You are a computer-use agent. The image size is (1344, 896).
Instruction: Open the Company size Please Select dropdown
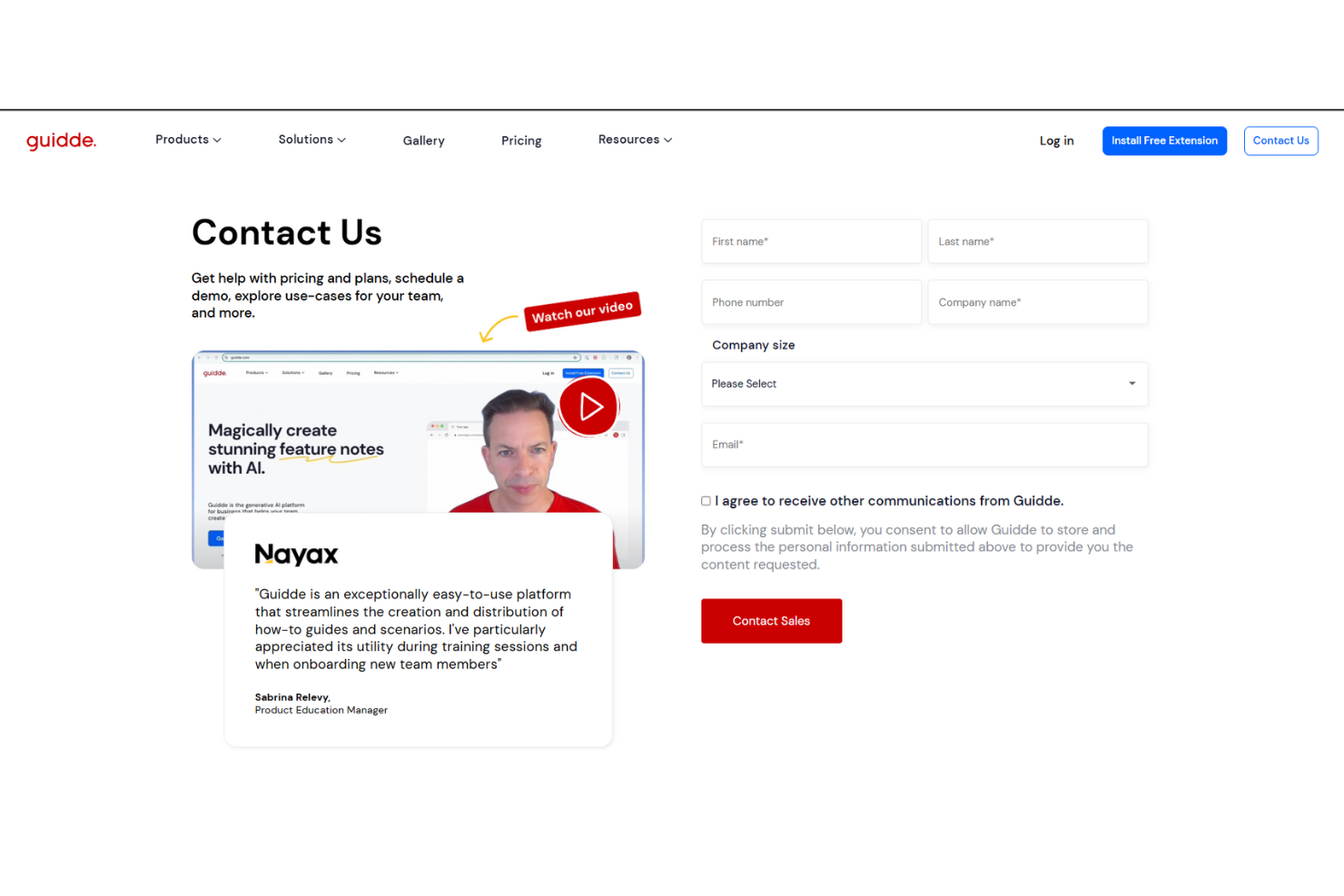[x=924, y=384]
